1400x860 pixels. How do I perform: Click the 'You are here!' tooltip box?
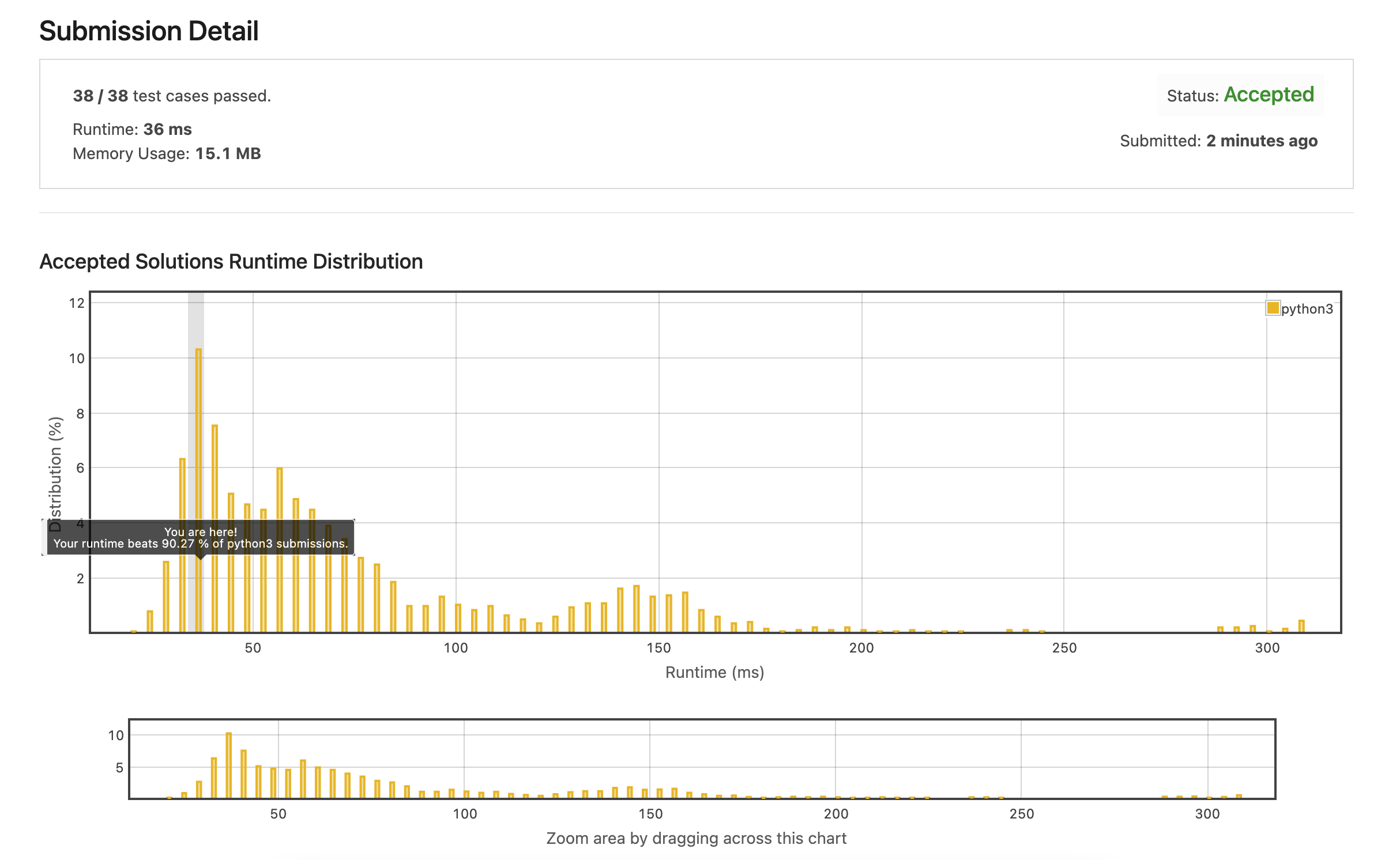(200, 537)
